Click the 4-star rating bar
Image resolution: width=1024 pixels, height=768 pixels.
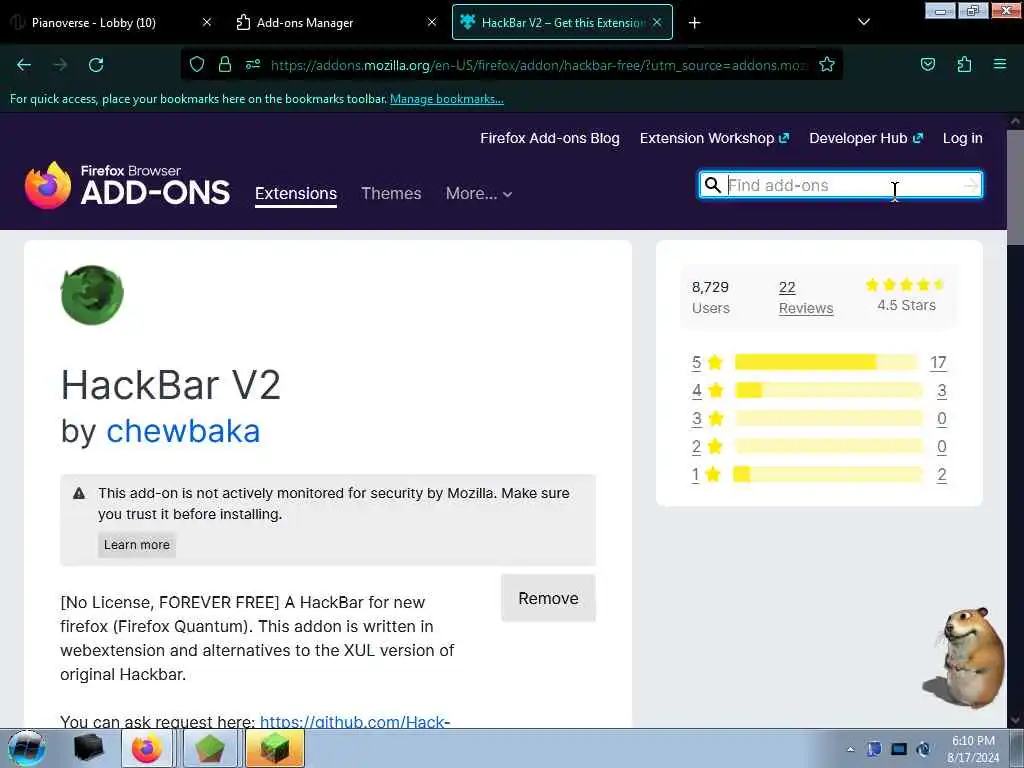point(828,391)
